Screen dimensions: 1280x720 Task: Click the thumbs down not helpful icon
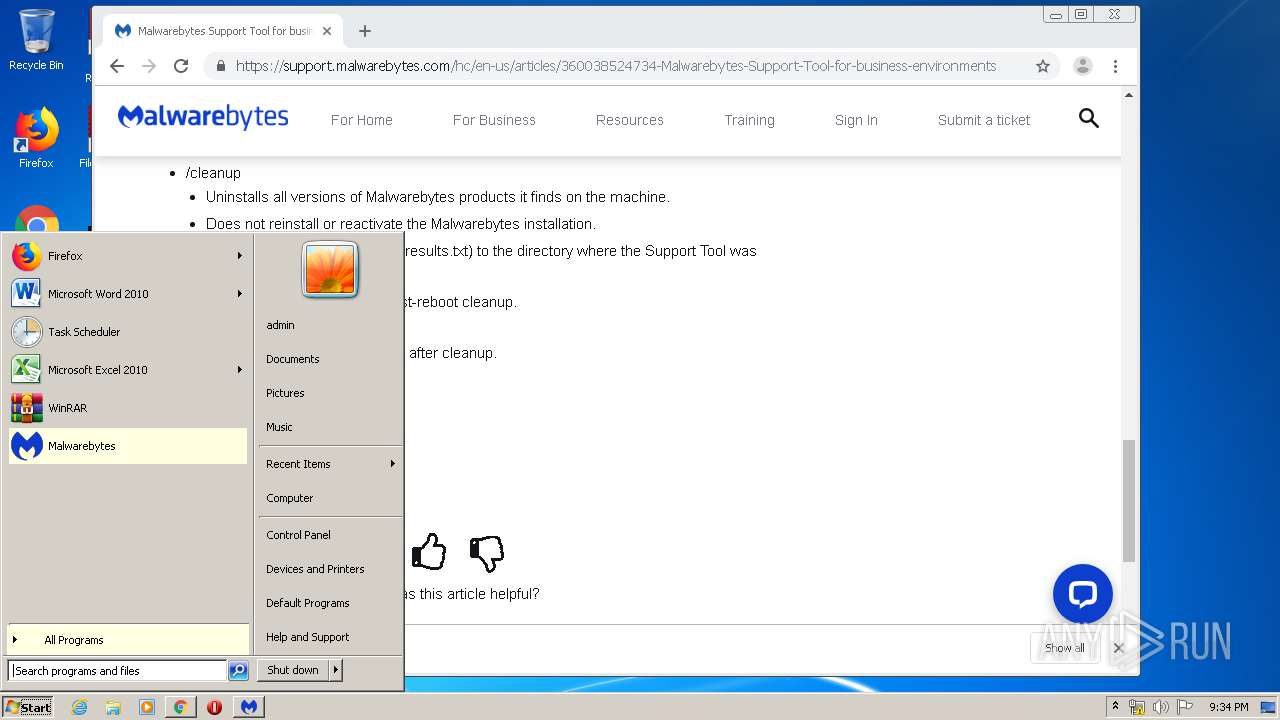[487, 553]
